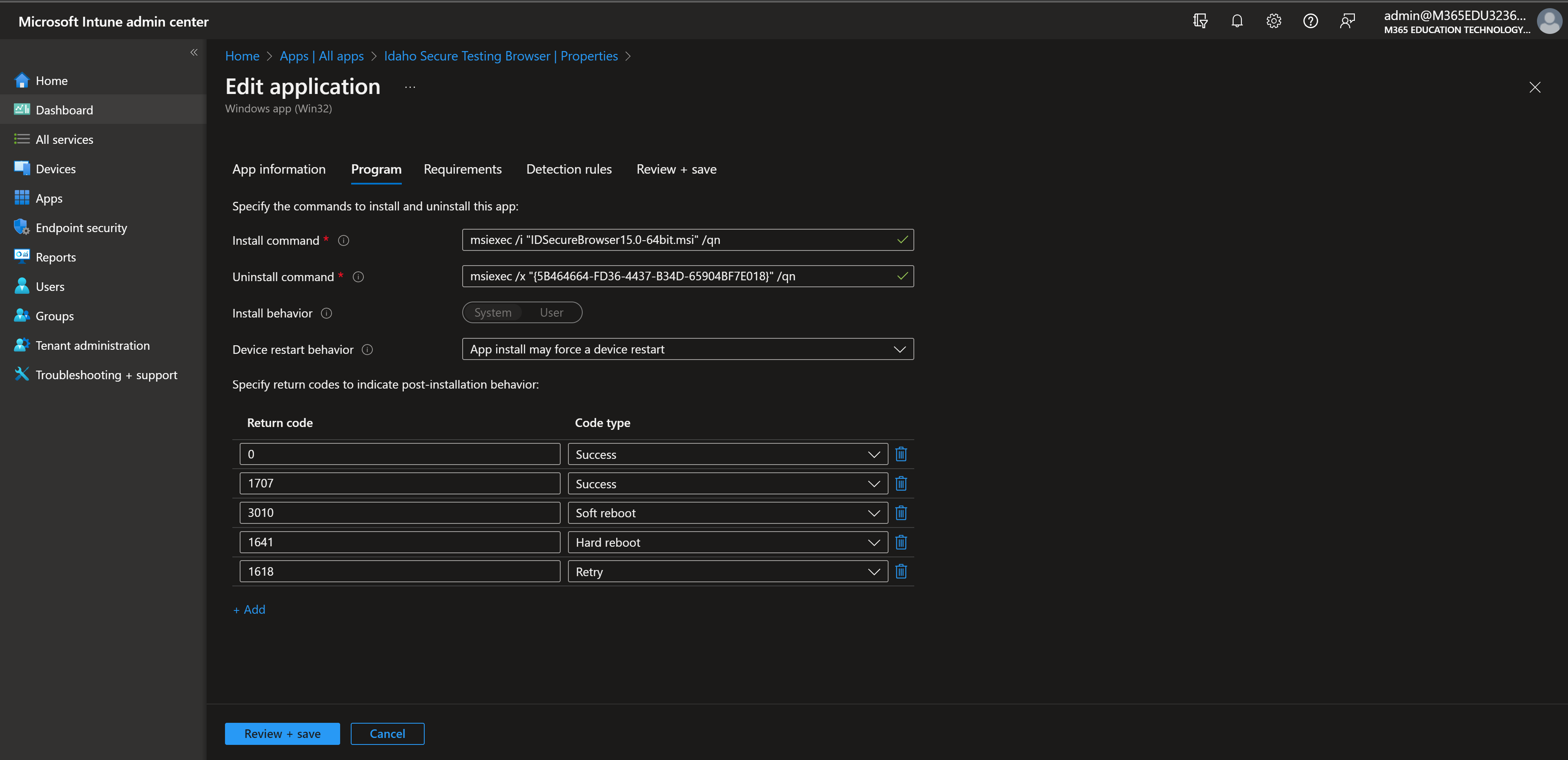Switch to Program tab
1568x760 pixels.
[376, 169]
